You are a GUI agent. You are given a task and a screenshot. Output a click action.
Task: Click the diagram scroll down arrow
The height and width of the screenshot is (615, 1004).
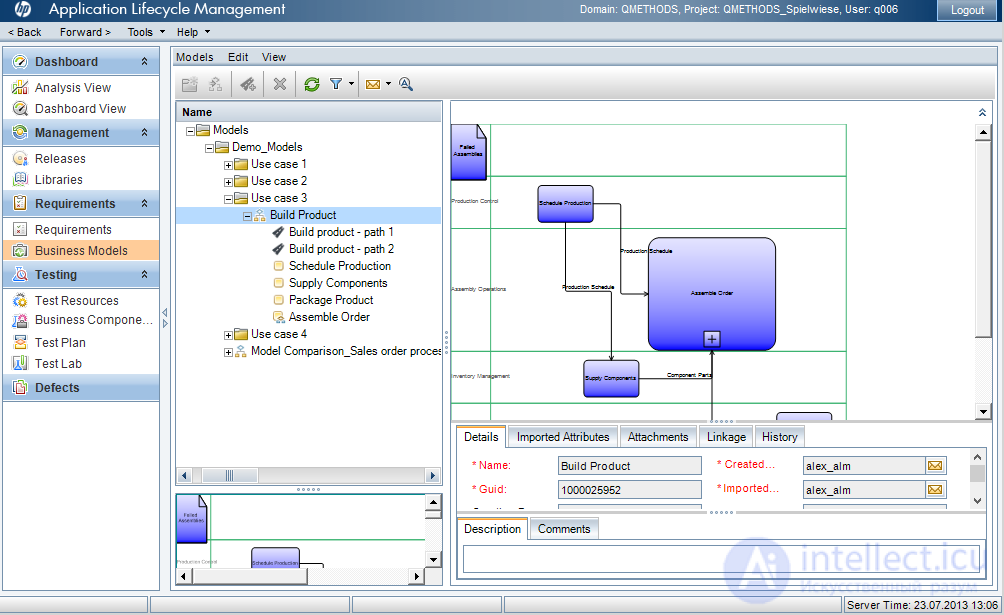click(983, 412)
